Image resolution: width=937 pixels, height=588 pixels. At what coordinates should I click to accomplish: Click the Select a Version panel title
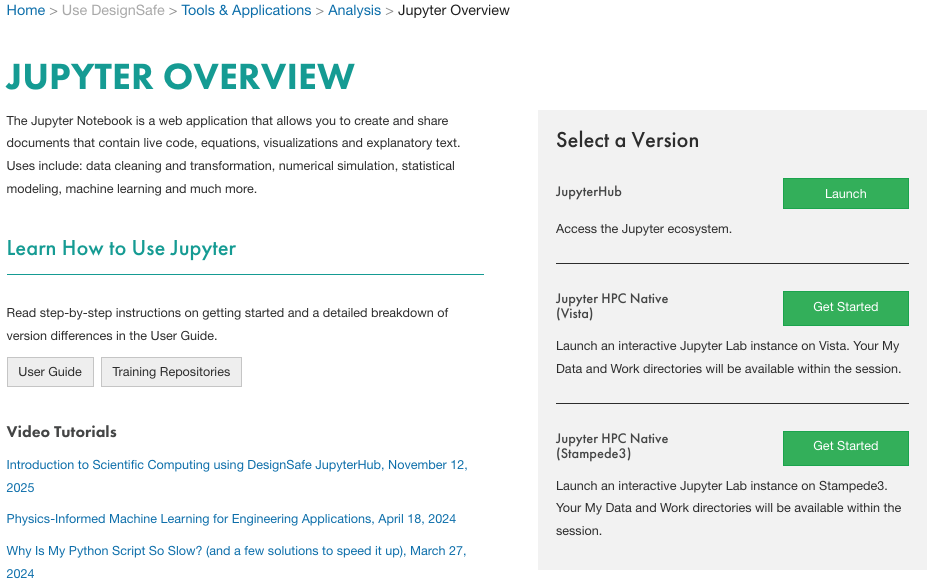(627, 140)
